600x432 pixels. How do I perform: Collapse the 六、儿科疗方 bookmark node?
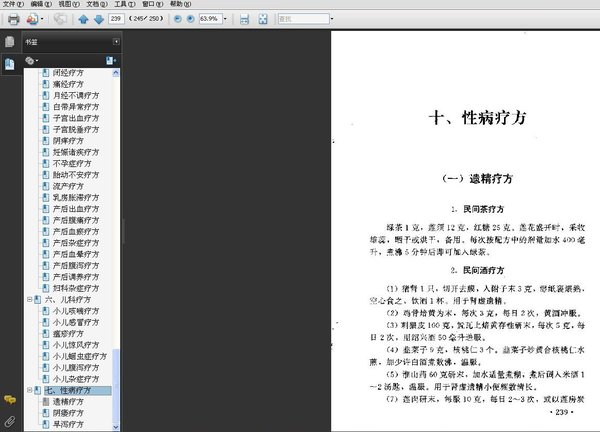point(29,300)
